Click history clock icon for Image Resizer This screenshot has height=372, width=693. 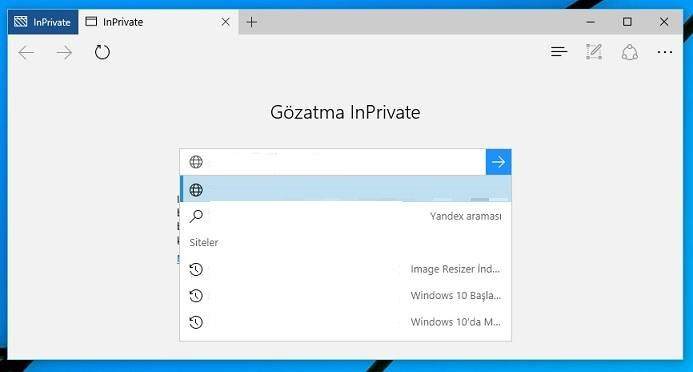pyautogui.click(x=196, y=269)
